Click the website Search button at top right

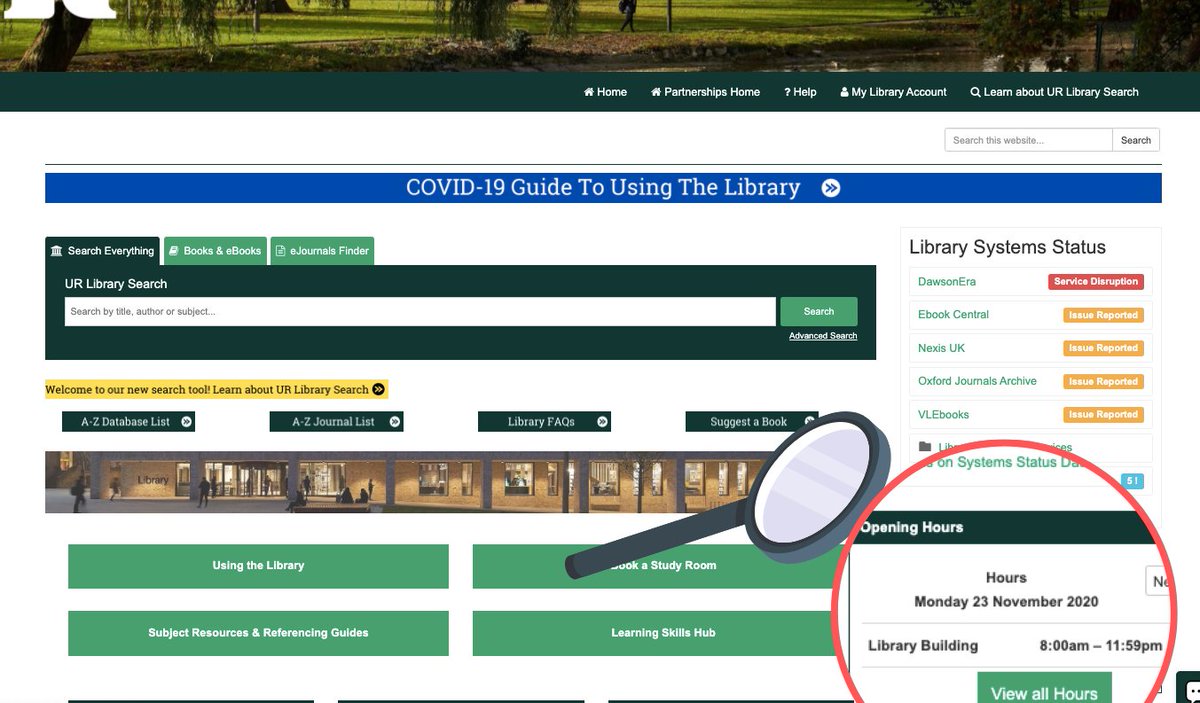click(x=1136, y=140)
